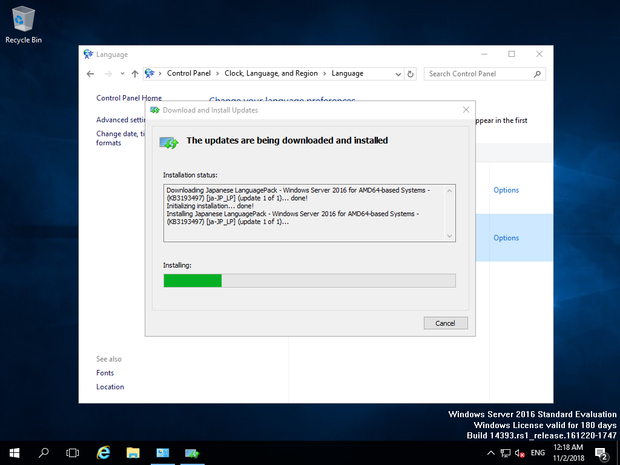Click the Search Control Panel field

[485, 74]
